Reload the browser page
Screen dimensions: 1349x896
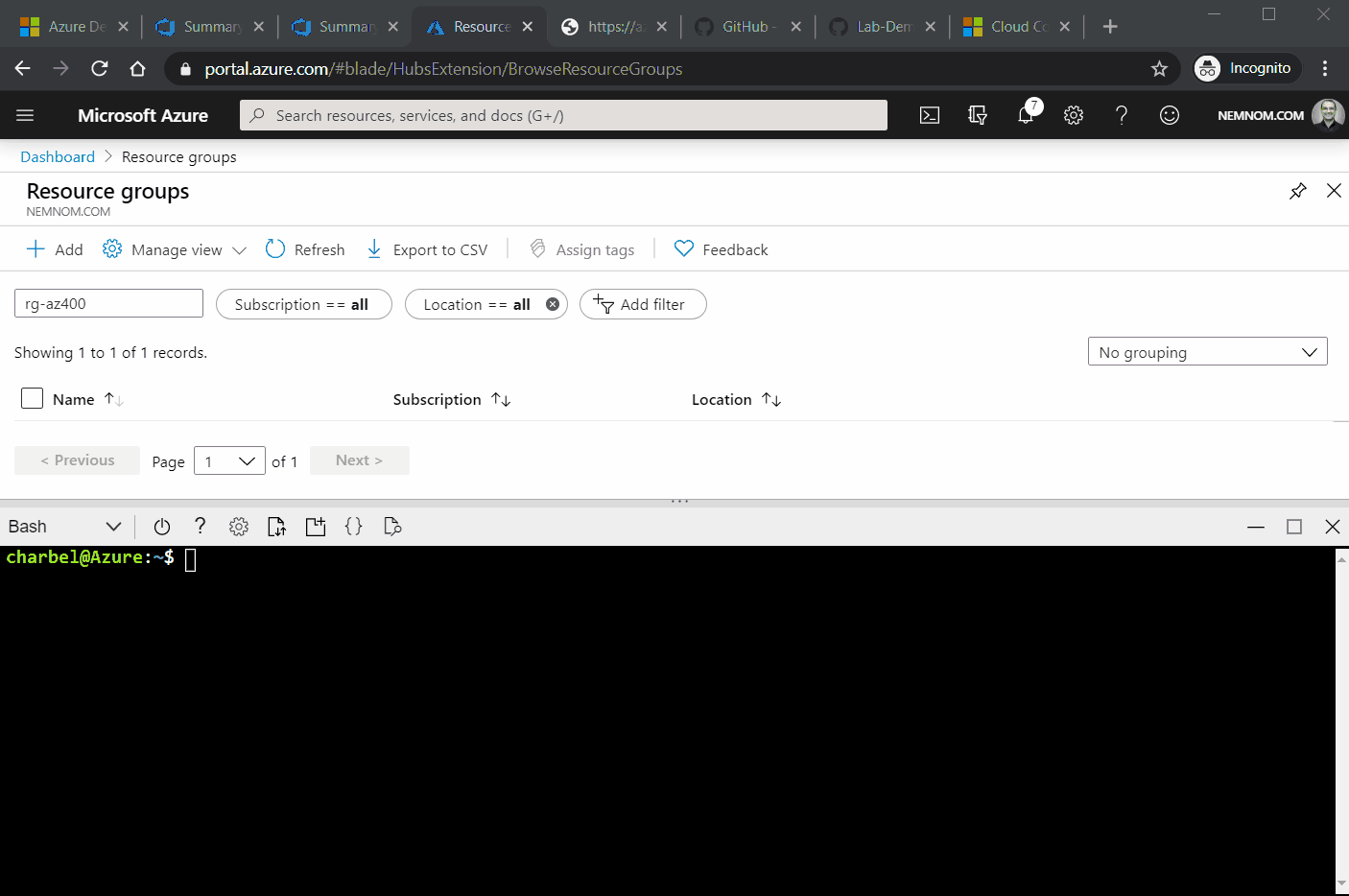point(100,68)
